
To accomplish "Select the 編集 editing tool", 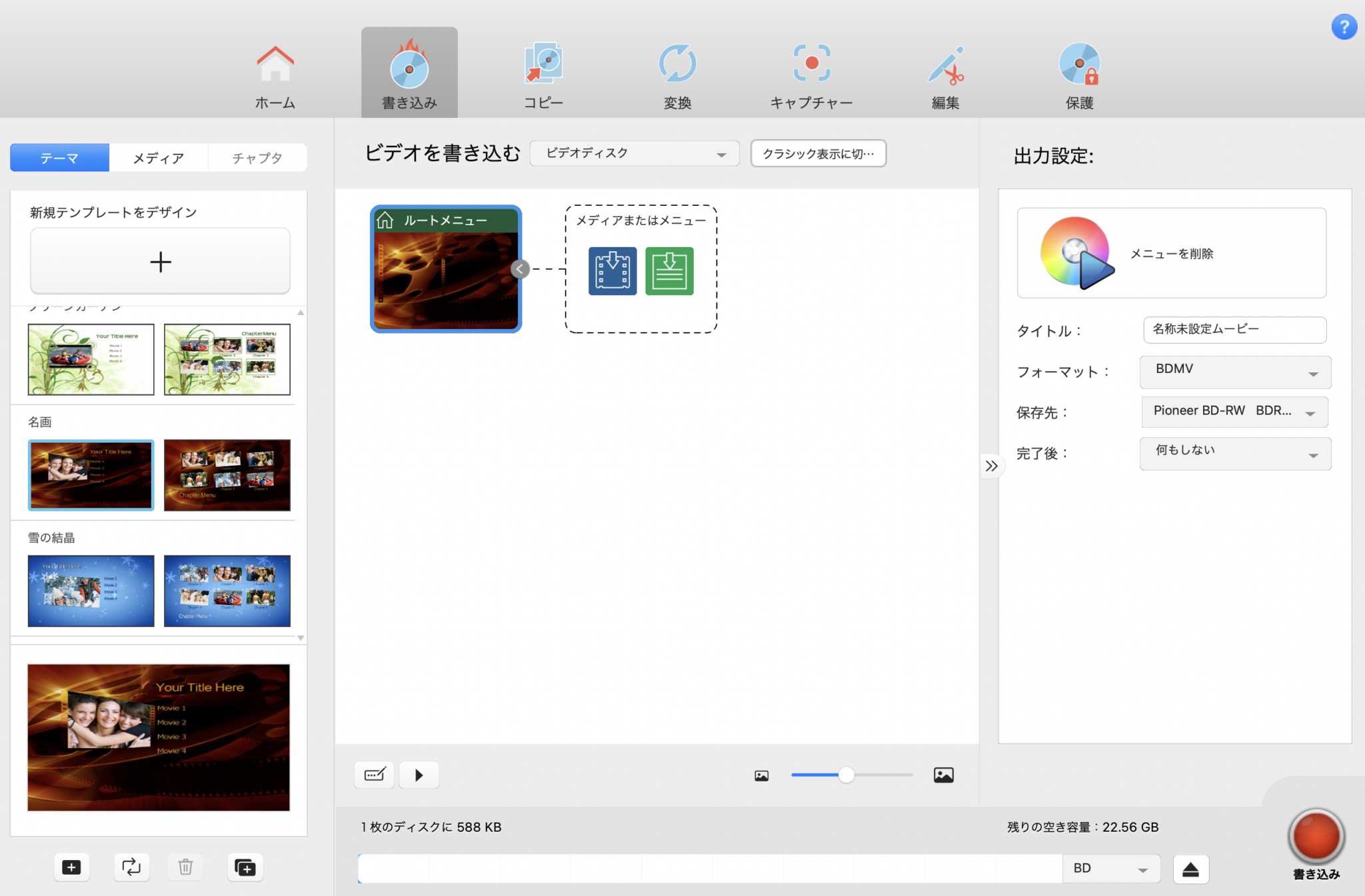I will tap(945, 73).
